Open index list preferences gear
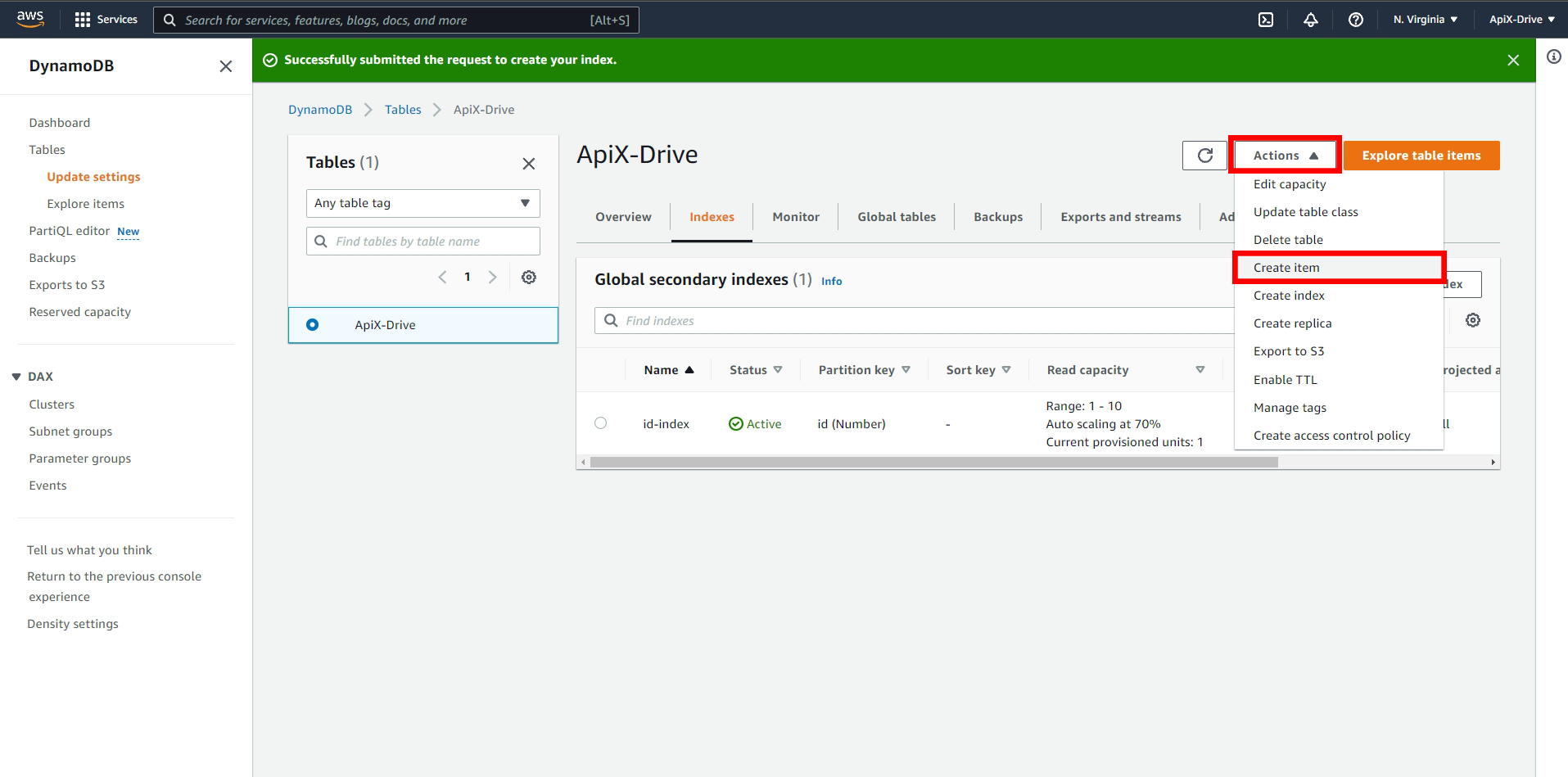Screen dimensions: 1568x777 click(x=1473, y=320)
